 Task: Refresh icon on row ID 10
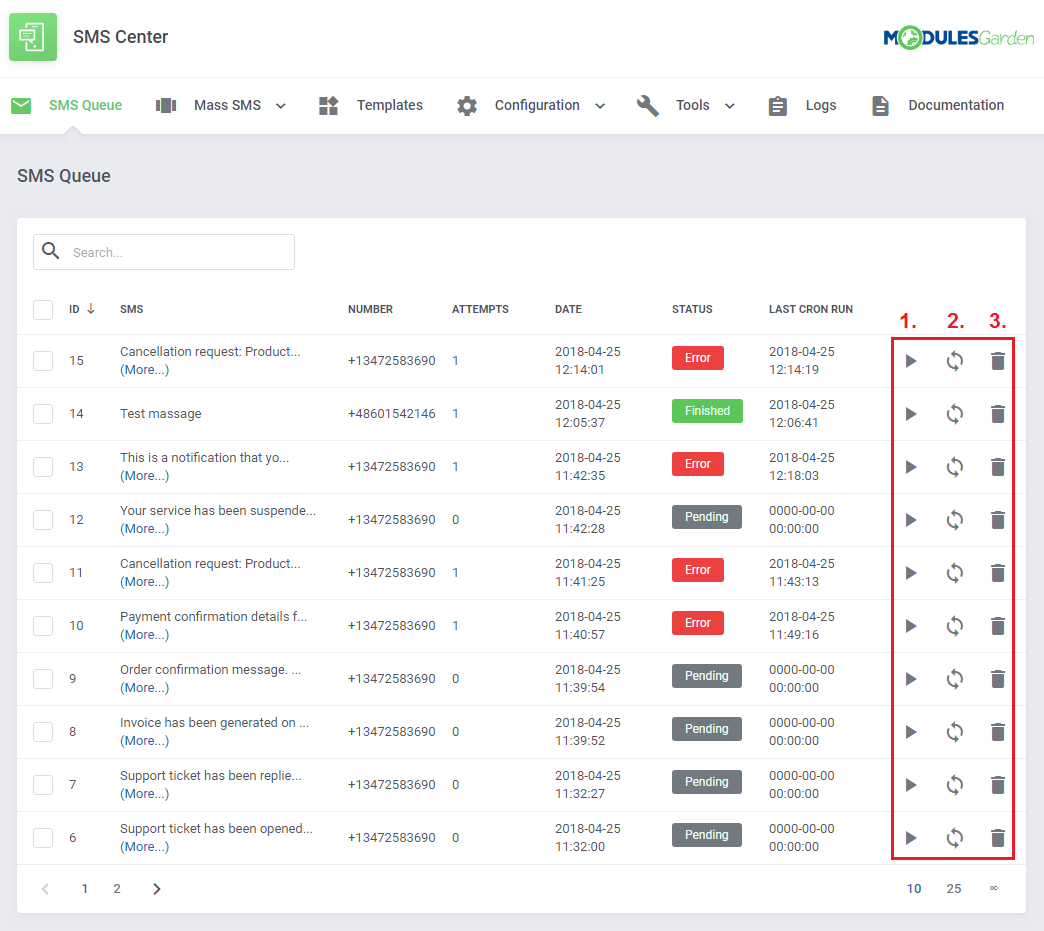tap(955, 626)
